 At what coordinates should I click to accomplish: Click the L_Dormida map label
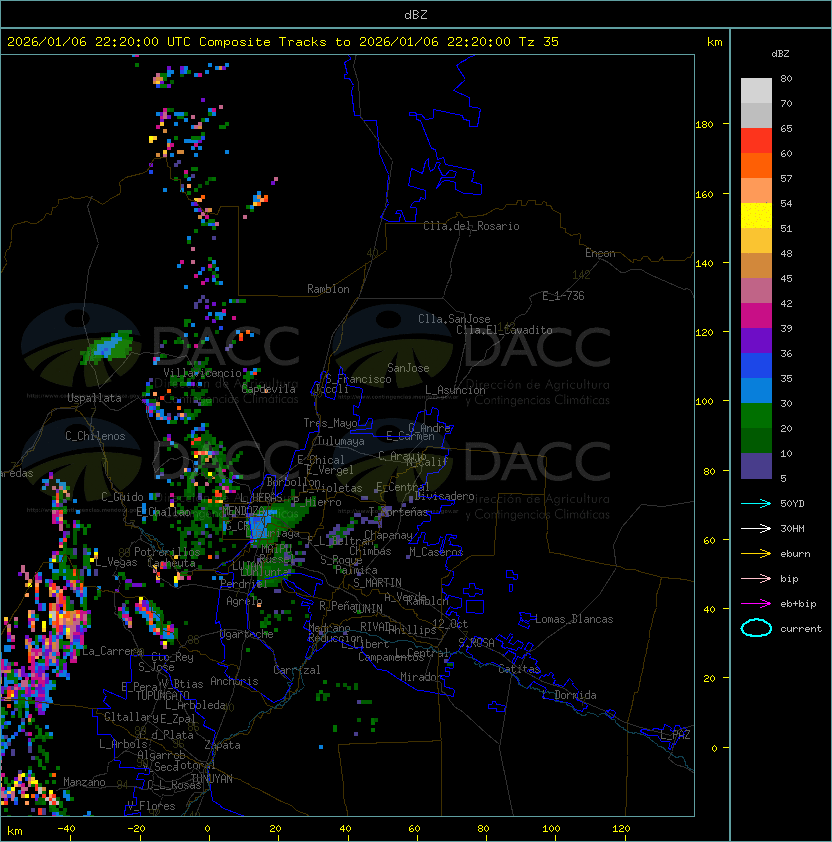tap(569, 695)
